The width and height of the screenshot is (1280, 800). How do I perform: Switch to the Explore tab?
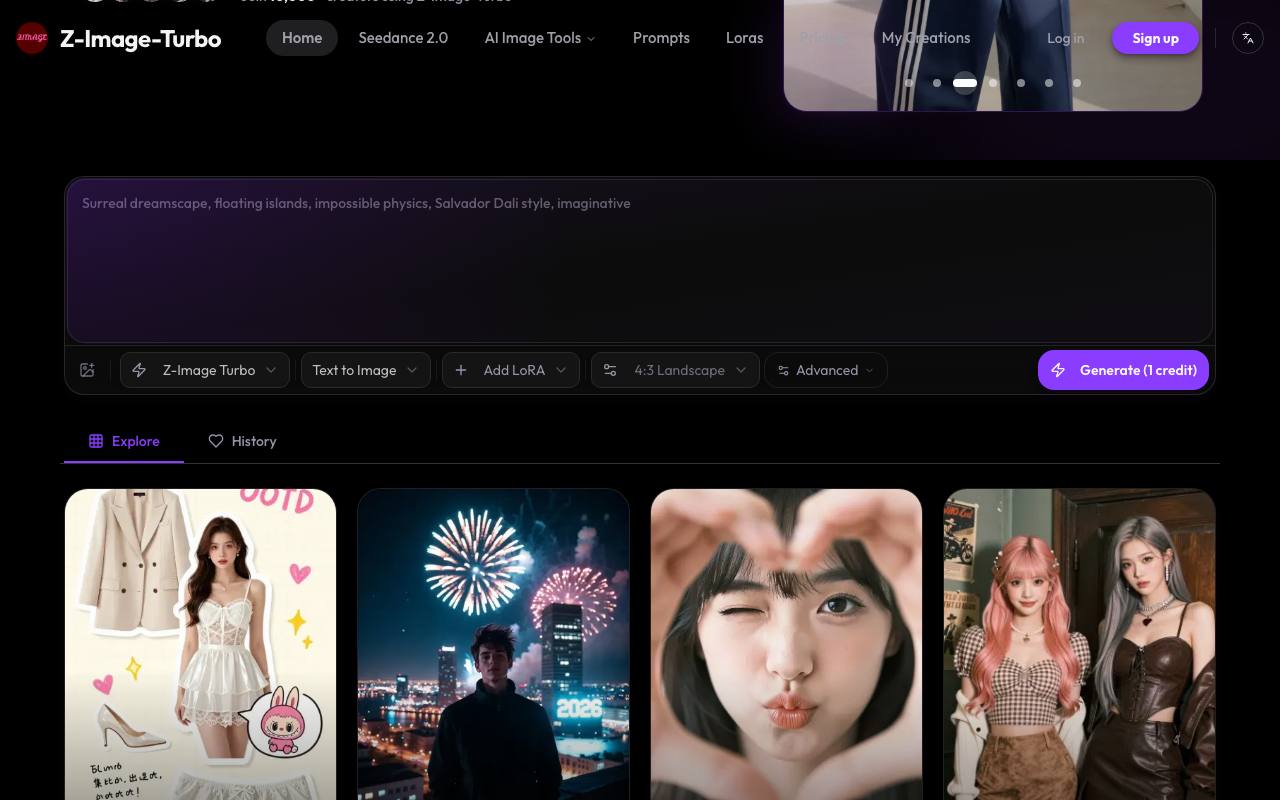124,441
